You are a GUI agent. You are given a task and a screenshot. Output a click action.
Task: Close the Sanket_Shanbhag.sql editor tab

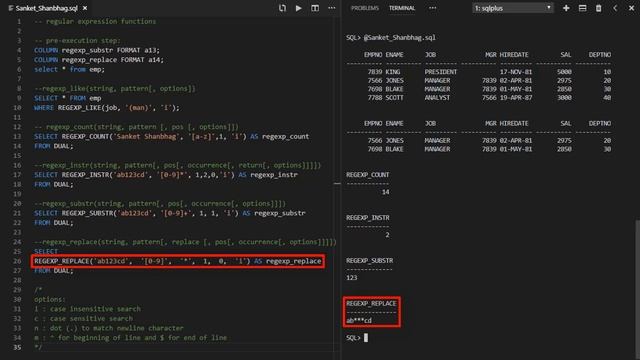[85, 8]
